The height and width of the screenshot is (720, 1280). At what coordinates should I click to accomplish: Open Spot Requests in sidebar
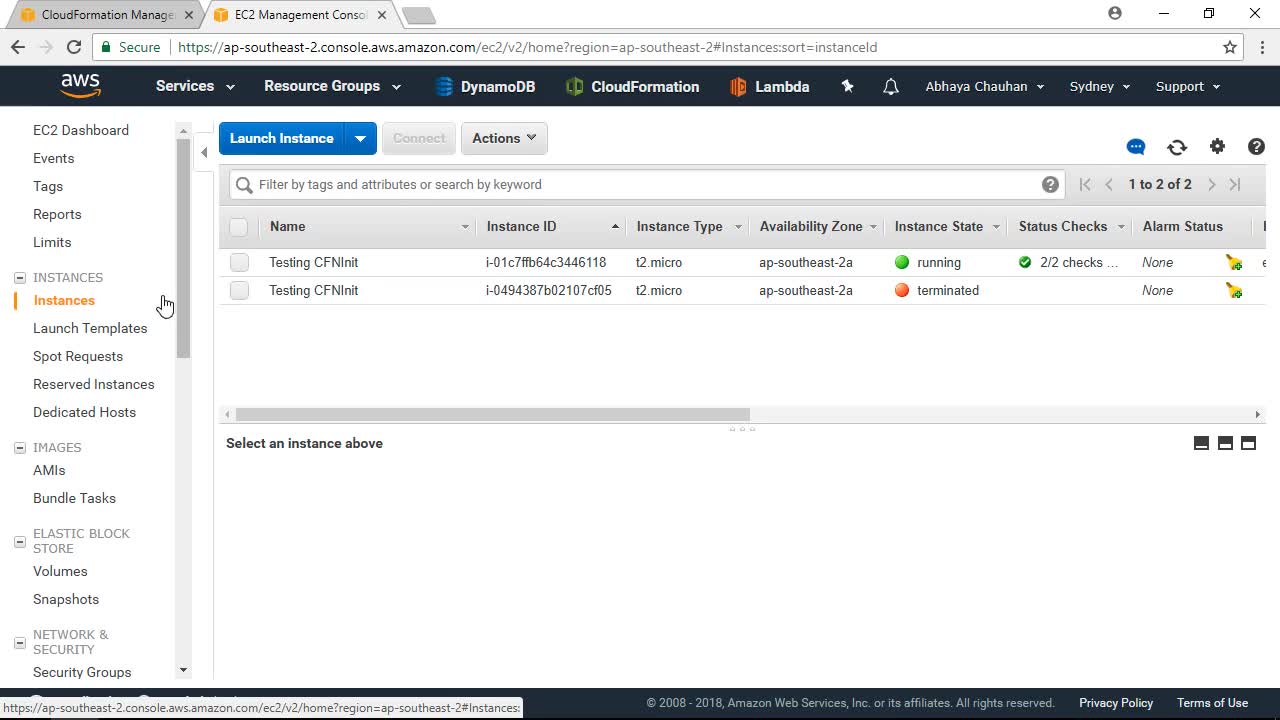tap(78, 356)
